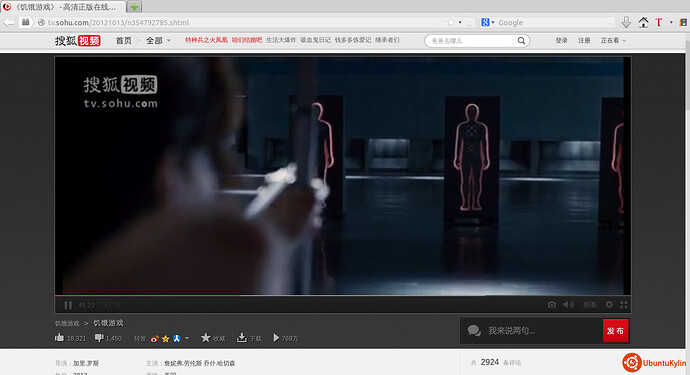
Task: Open Google search engine selector
Action: [488, 22]
